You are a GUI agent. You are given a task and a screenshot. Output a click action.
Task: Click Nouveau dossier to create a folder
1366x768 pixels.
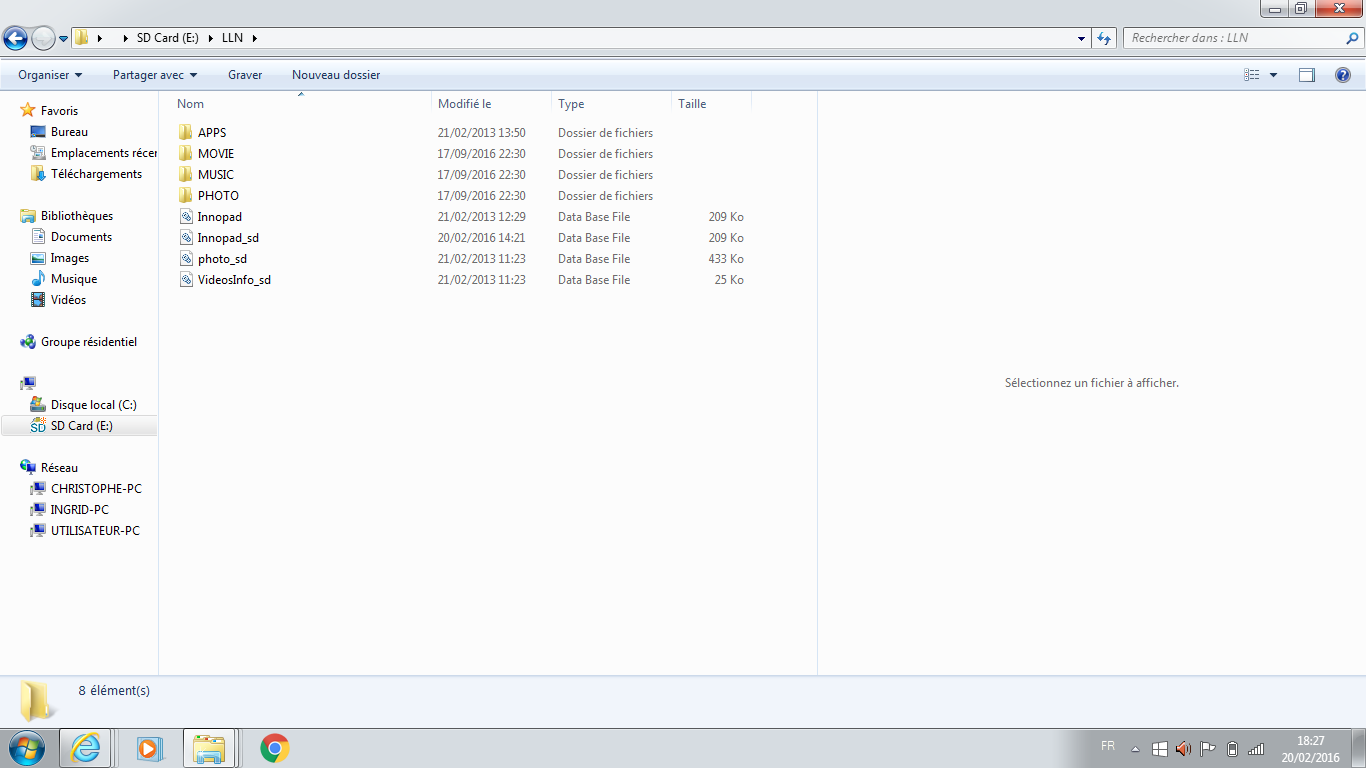coord(336,75)
